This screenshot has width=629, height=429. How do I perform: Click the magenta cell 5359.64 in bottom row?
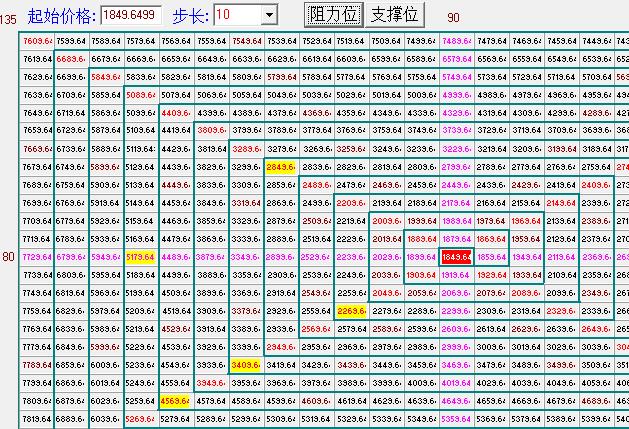pyautogui.click(x=456, y=419)
